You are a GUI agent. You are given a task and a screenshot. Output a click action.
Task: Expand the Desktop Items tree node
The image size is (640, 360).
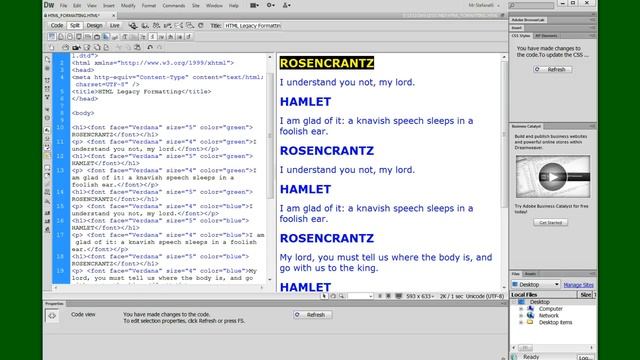(521, 322)
